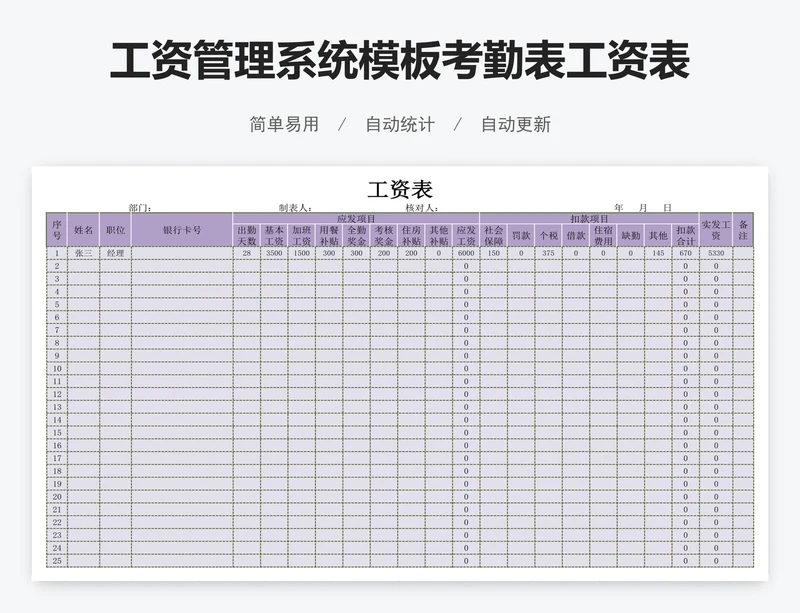Select the cell containing 张三

point(83,254)
